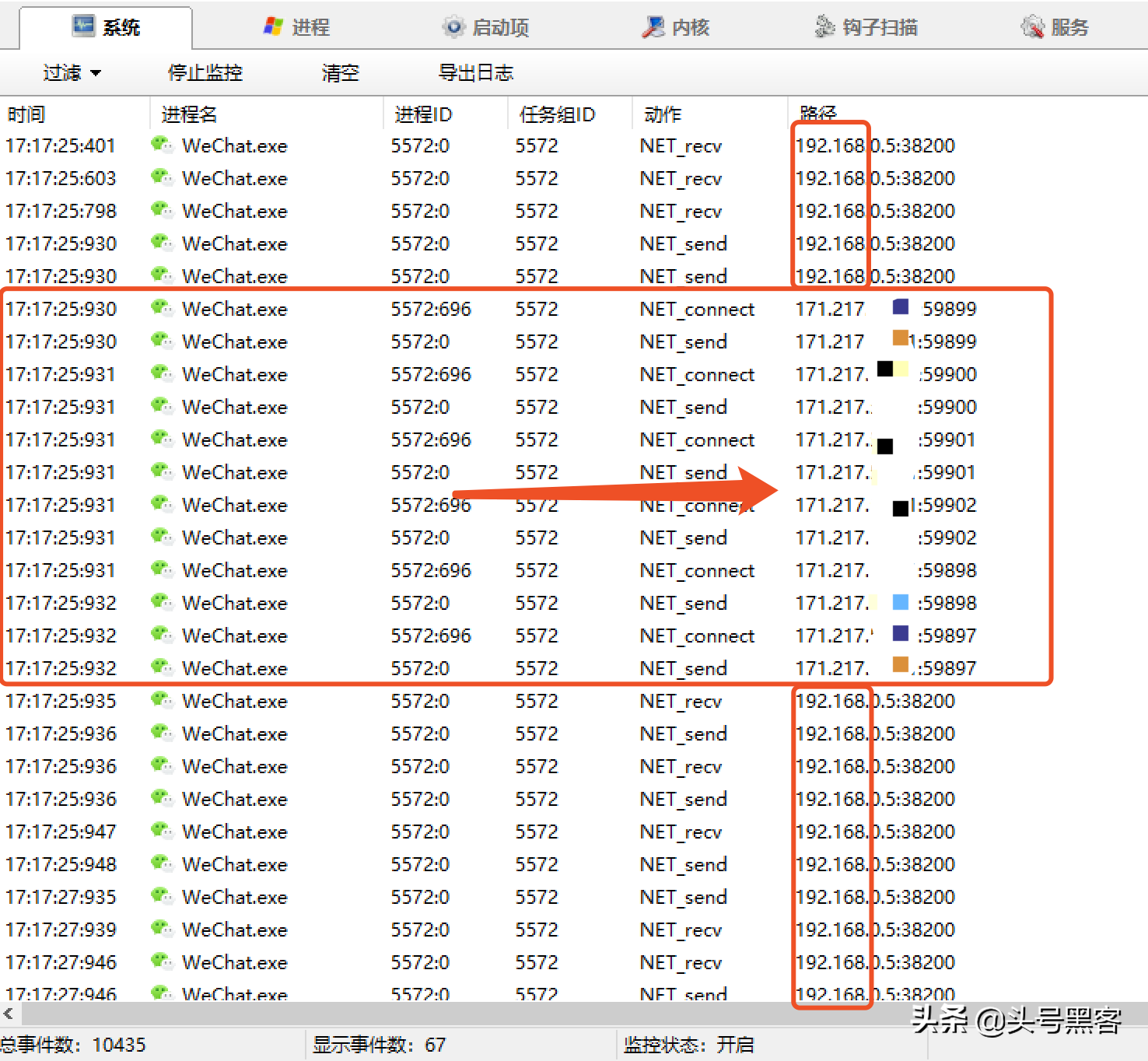Click 导出日志 button
This screenshot has height=1061, width=1148.
point(476,73)
